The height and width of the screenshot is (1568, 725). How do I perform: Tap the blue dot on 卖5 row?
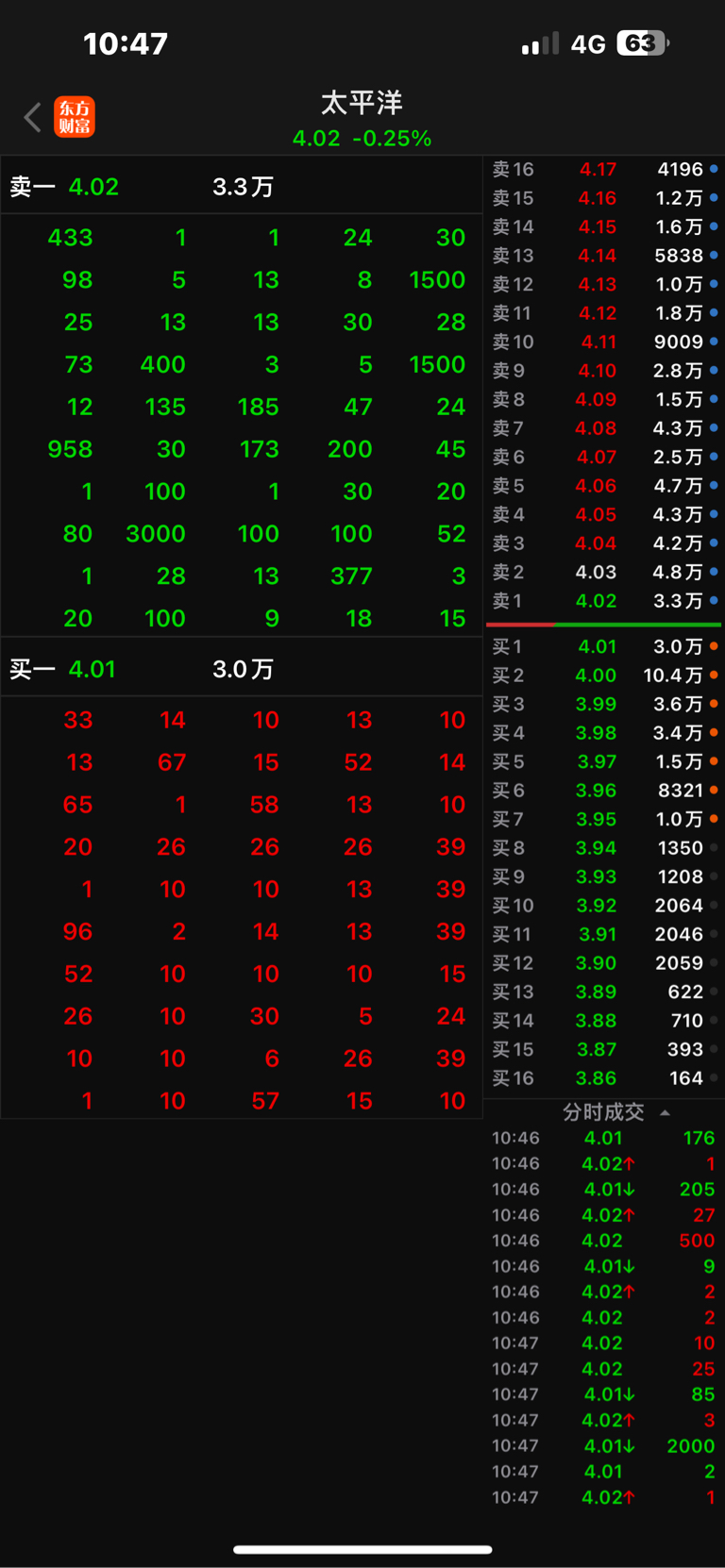(714, 485)
